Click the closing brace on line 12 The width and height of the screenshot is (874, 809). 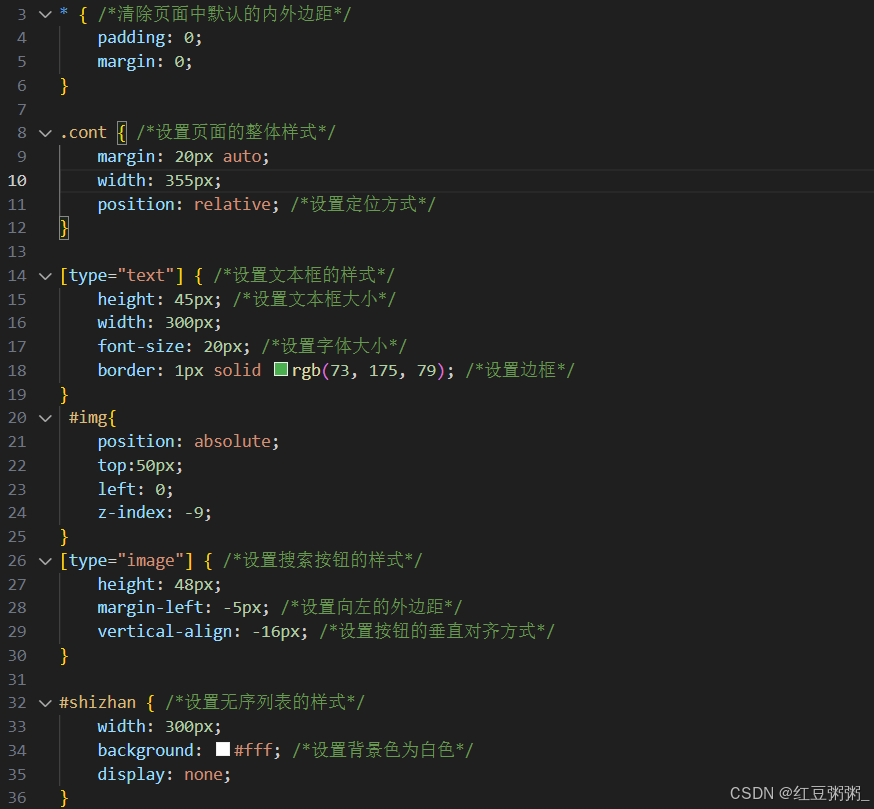(x=64, y=228)
